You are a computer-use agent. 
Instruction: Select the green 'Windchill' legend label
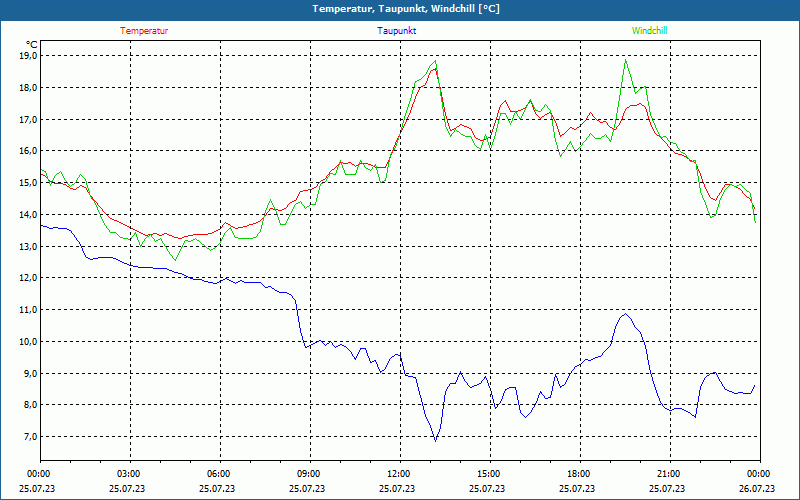(649, 31)
